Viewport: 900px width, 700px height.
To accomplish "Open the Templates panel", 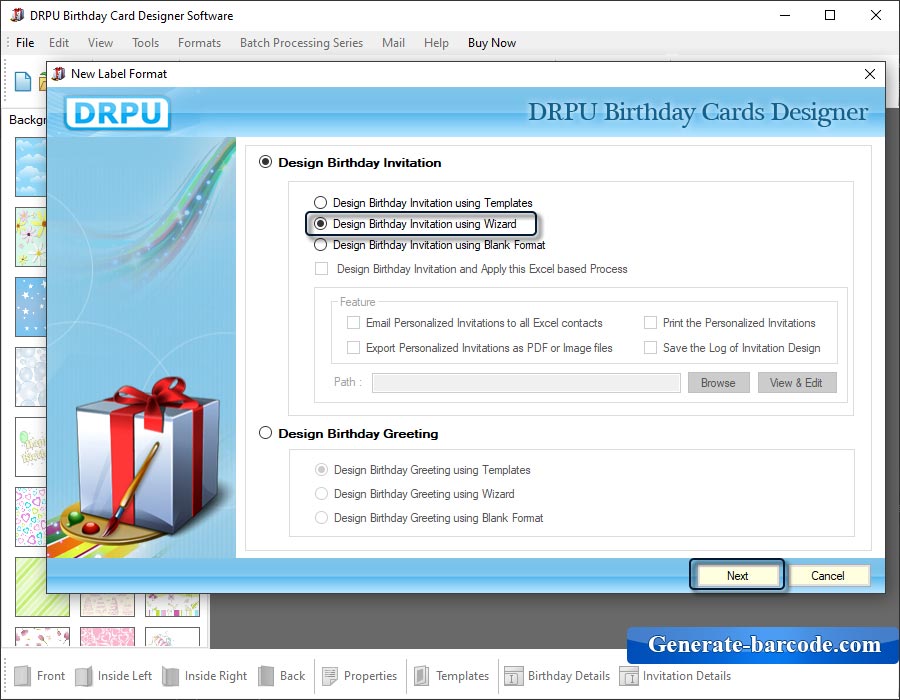I will point(451,676).
